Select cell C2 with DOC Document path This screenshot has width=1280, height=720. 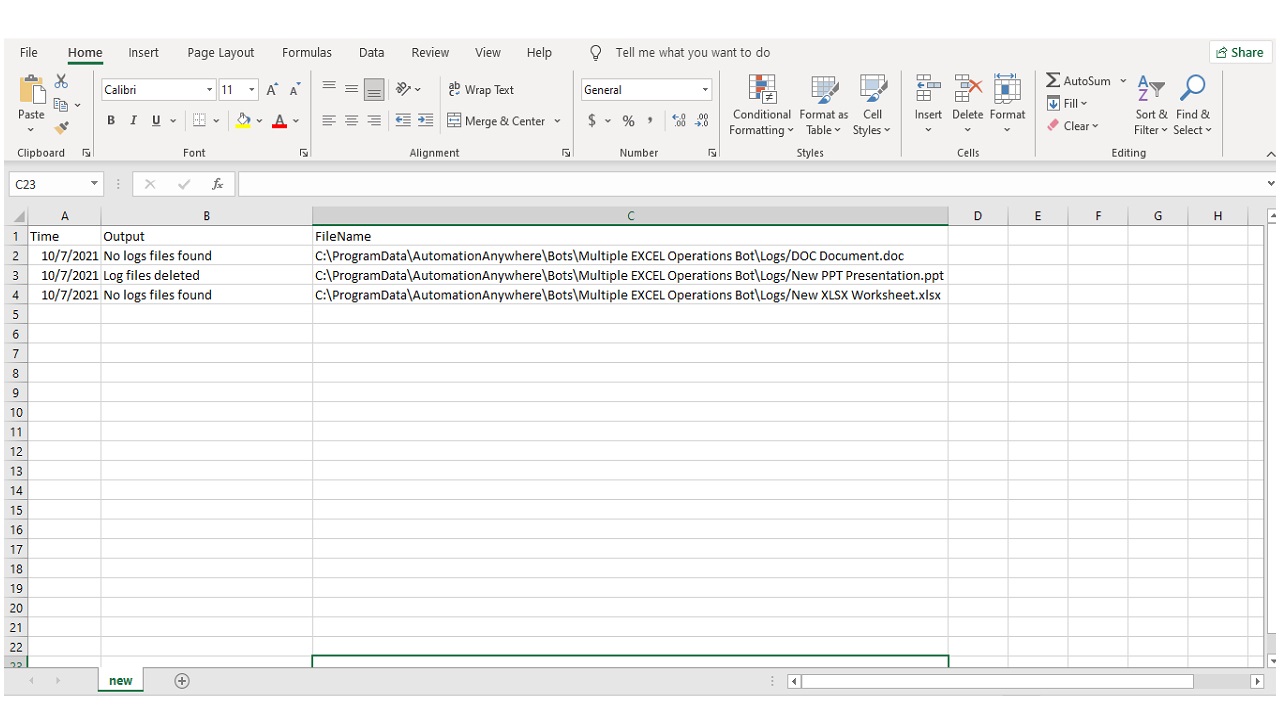pyautogui.click(x=630, y=256)
